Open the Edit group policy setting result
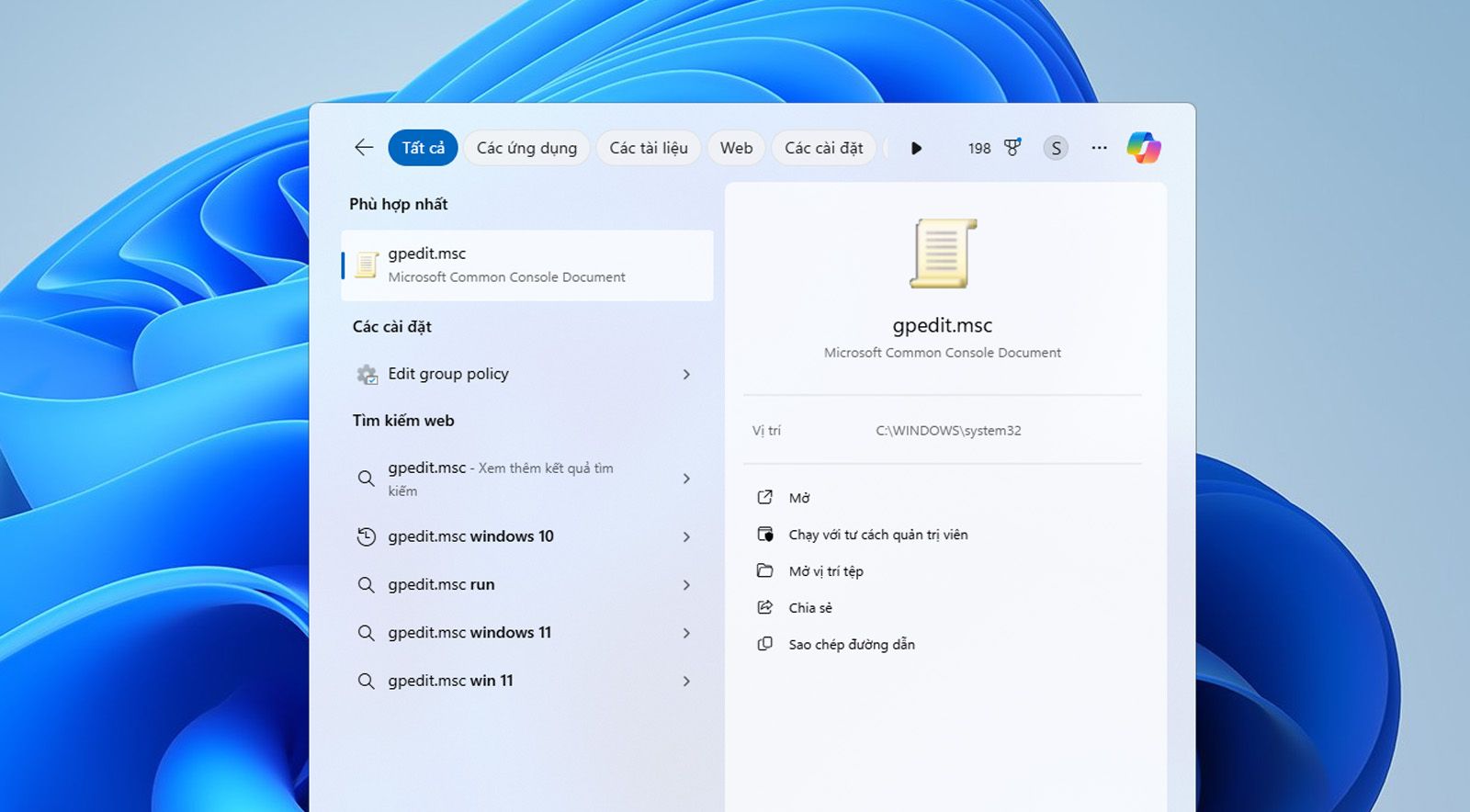1470x812 pixels. [527, 374]
